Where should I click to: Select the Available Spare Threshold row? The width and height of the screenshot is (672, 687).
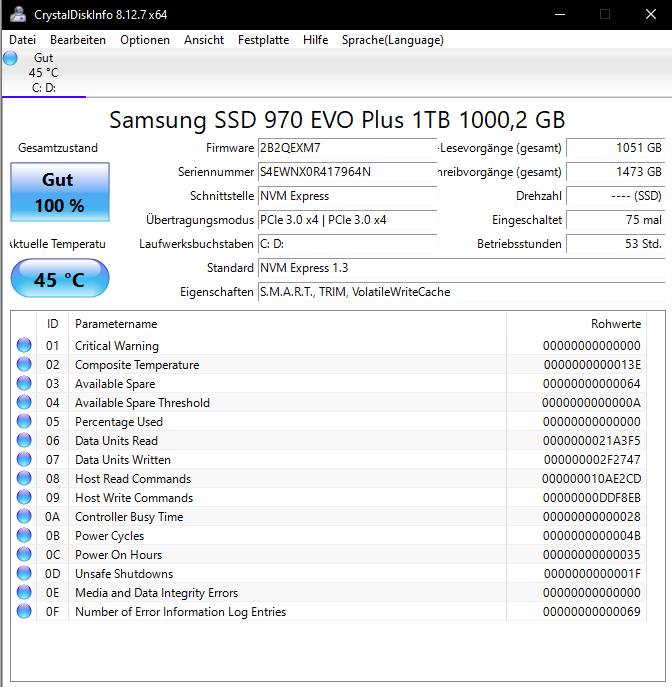(329, 402)
